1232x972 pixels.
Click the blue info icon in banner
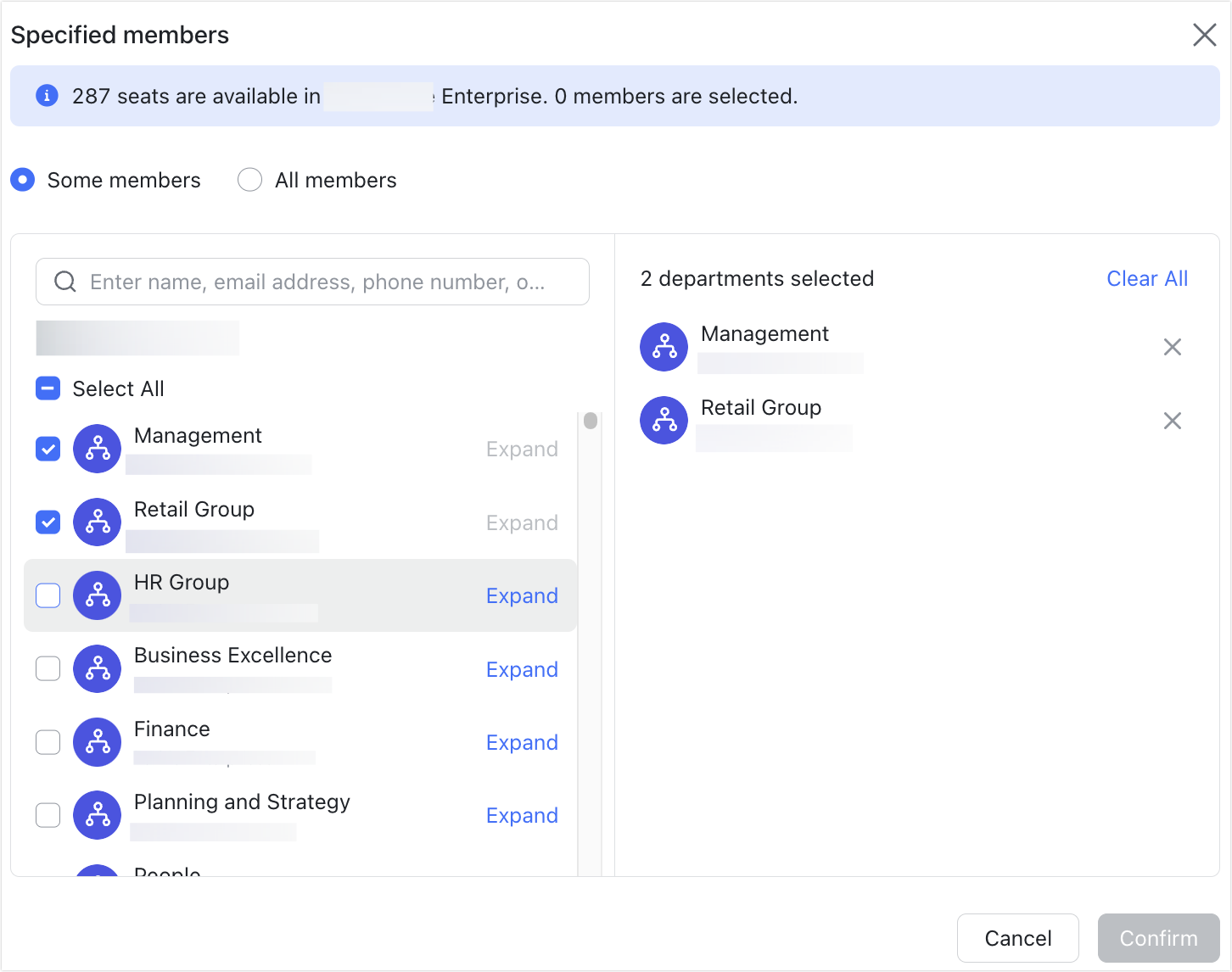pyautogui.click(x=47, y=96)
